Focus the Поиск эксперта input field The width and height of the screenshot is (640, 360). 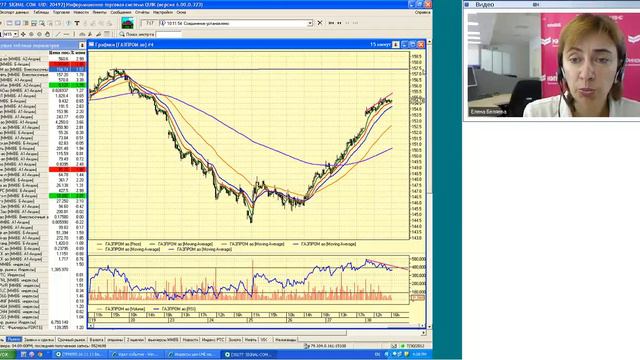(x=168, y=34)
